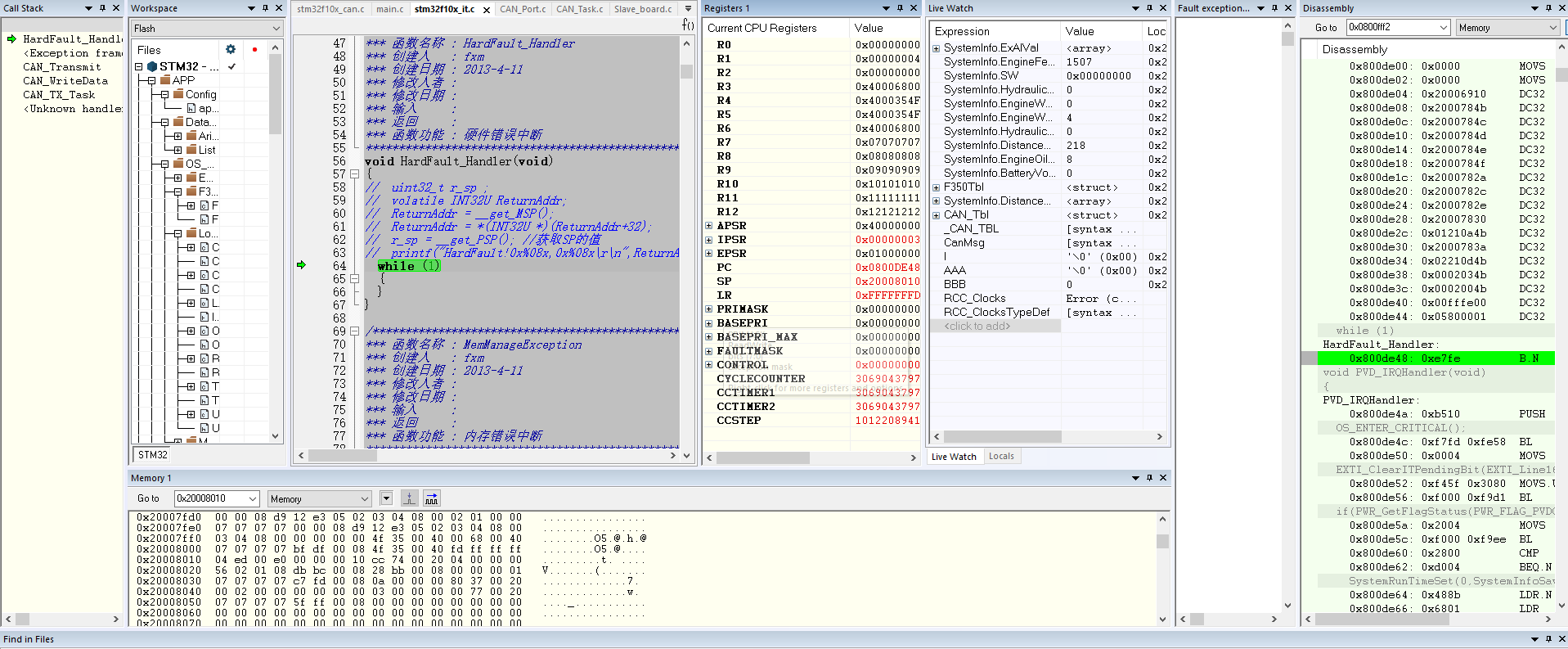Switch to the Slave_board.c tab
This screenshot has height=649, width=1568.
tap(643, 9)
